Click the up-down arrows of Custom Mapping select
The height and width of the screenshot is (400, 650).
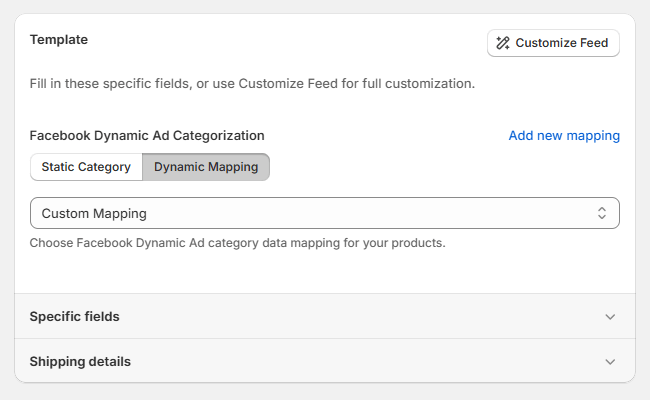pyautogui.click(x=602, y=213)
